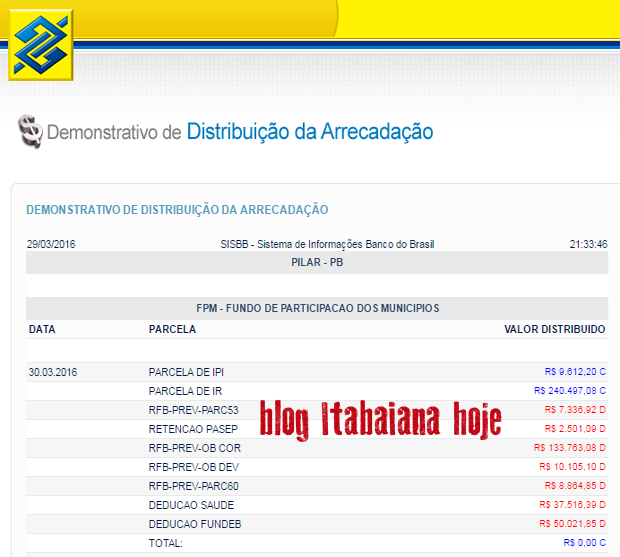The width and height of the screenshot is (620, 557).
Task: Click the 'DEDUCAO FUNDEB' row label
Action: click(195, 524)
